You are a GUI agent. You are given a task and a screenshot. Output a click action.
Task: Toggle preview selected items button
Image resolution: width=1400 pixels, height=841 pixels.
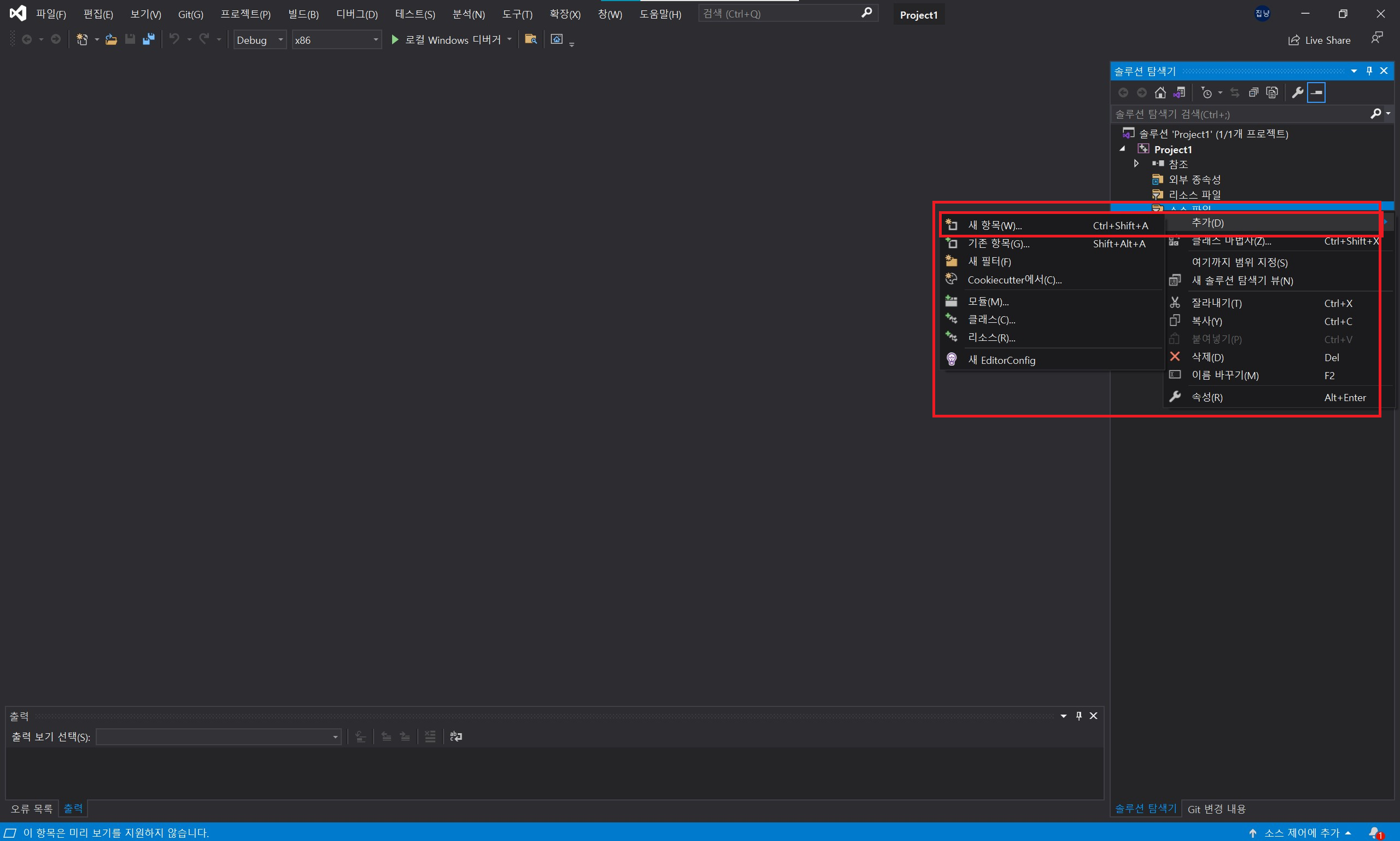(1316, 92)
